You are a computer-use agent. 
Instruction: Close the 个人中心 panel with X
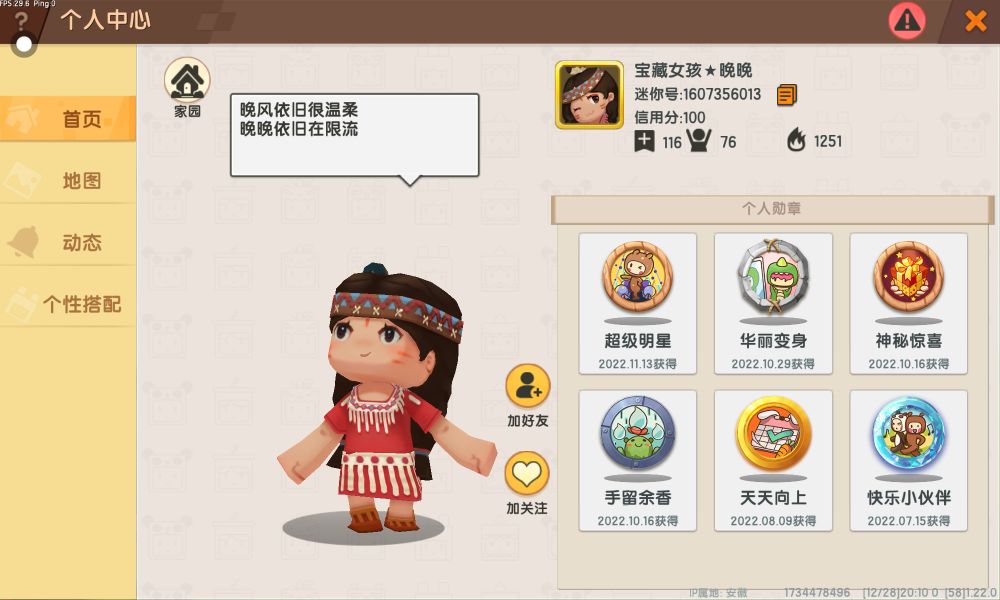tap(976, 21)
